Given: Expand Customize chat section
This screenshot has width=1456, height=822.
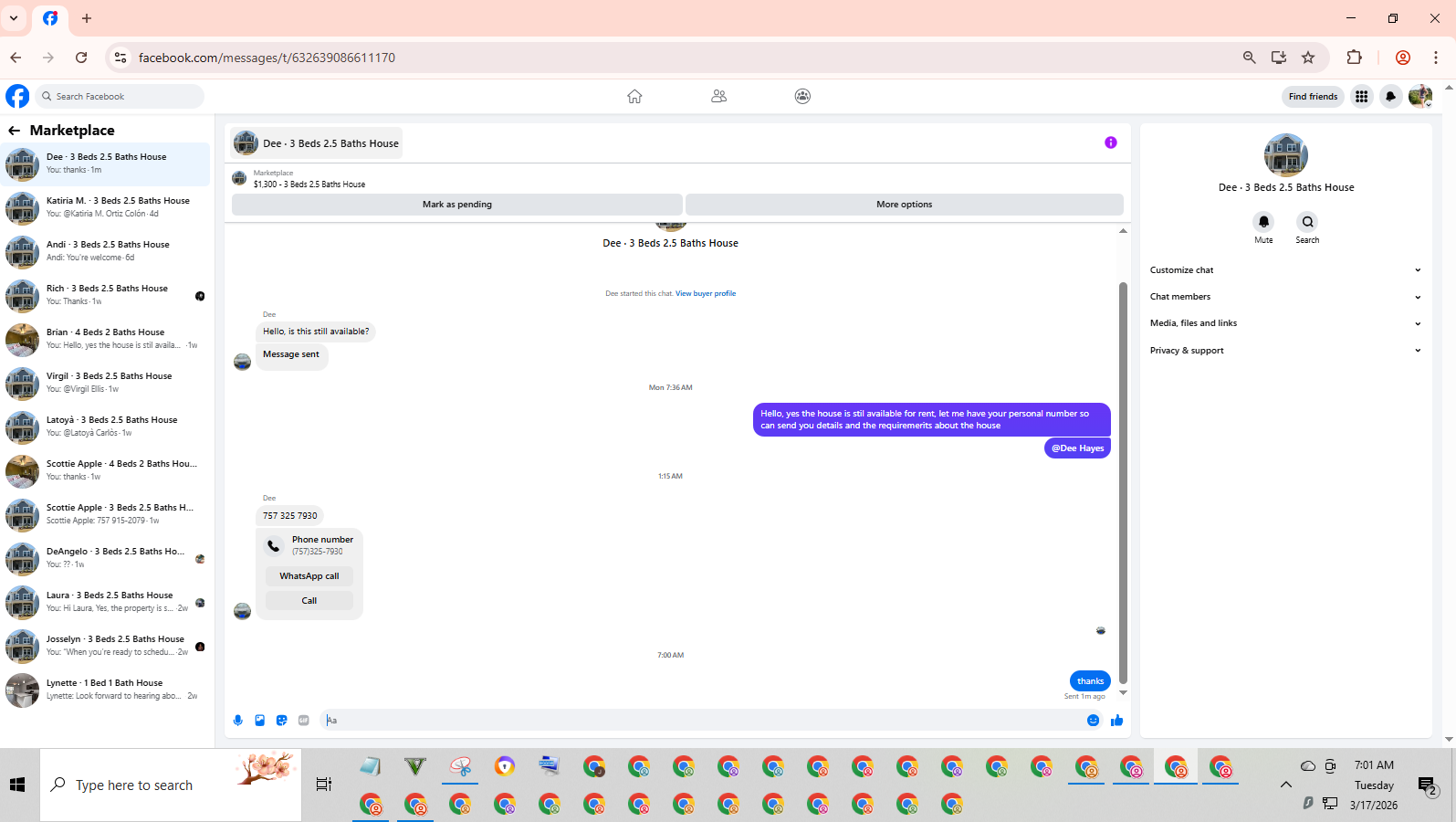Looking at the screenshot, I should click(1285, 270).
